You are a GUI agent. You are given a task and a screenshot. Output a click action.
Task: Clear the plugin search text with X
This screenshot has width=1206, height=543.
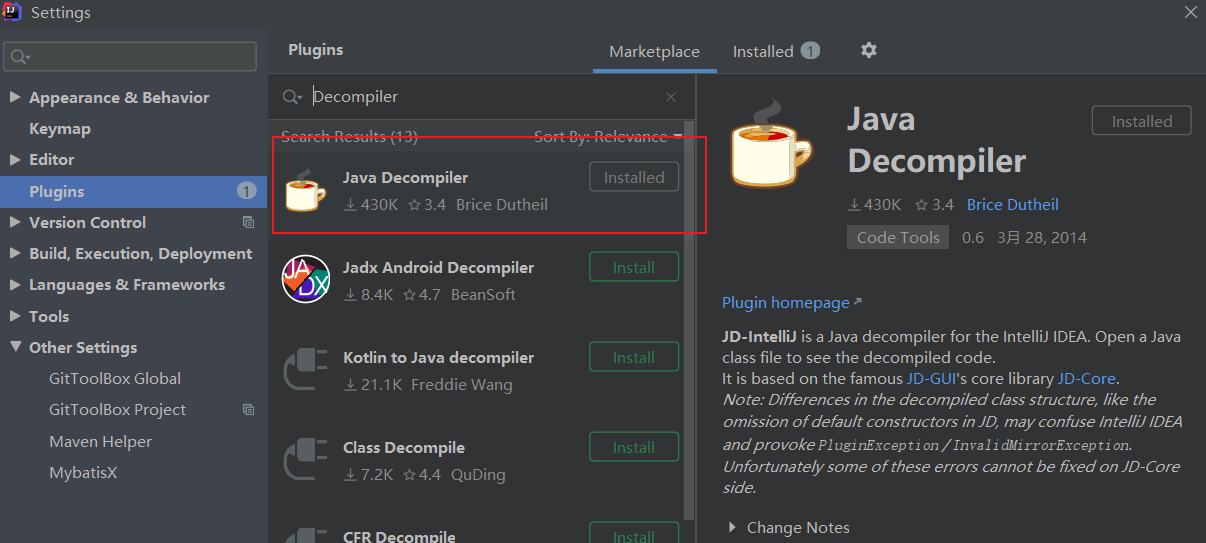[671, 97]
